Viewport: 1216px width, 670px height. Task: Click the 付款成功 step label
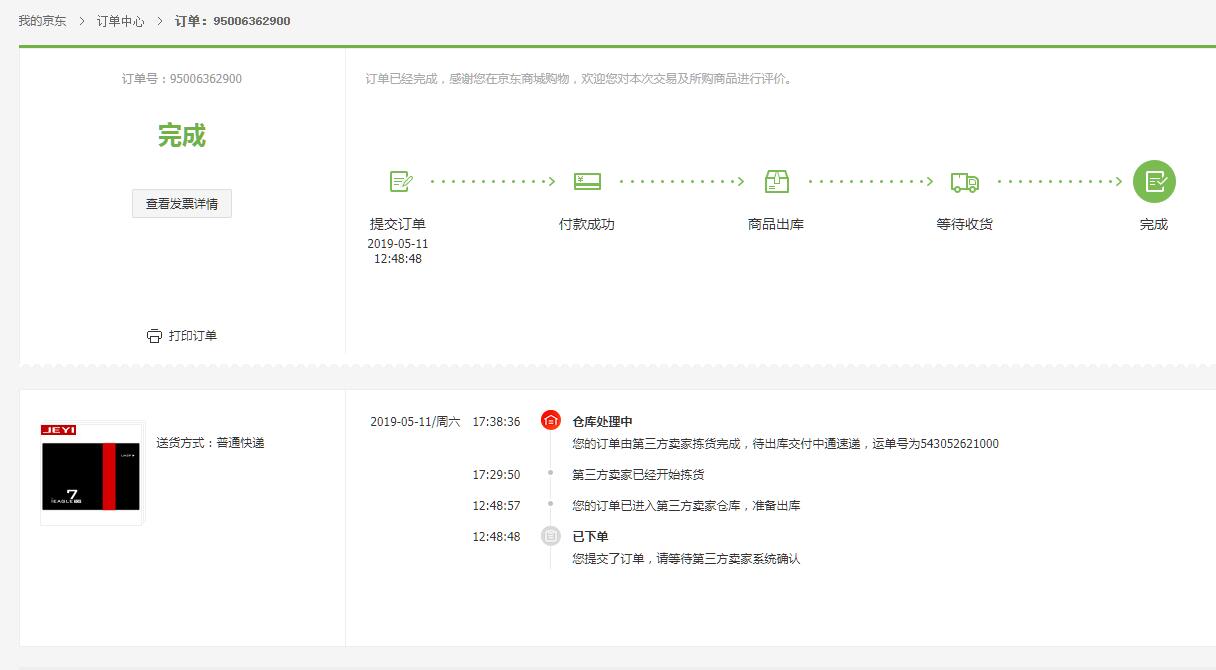point(587,224)
